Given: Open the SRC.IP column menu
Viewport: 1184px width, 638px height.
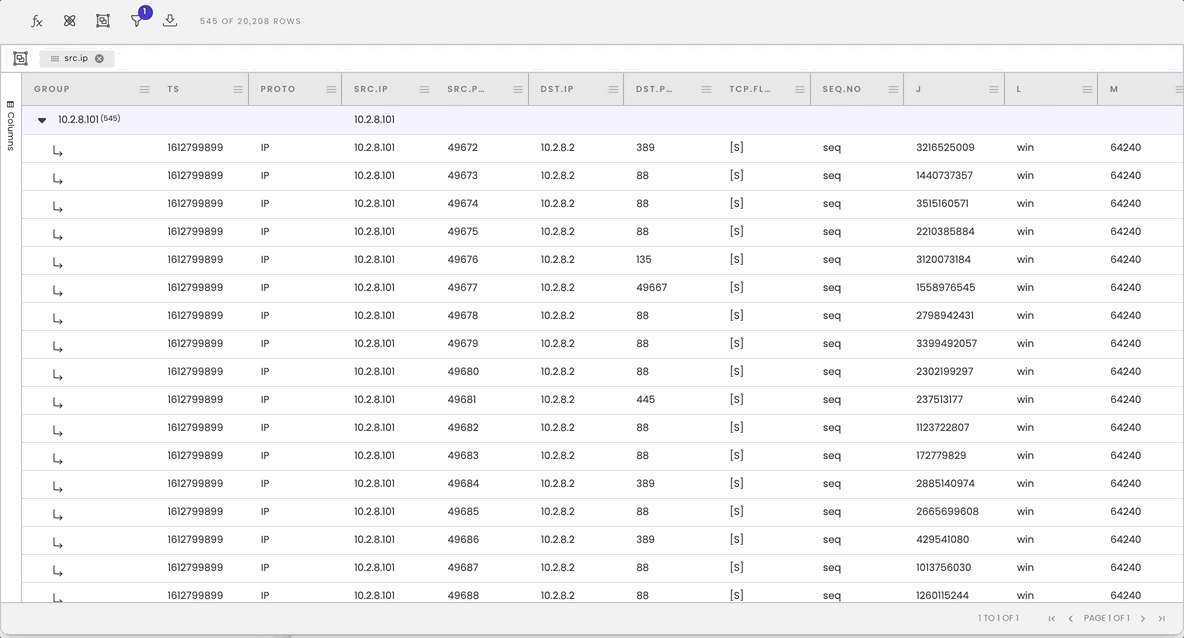Looking at the screenshot, I should 424,89.
